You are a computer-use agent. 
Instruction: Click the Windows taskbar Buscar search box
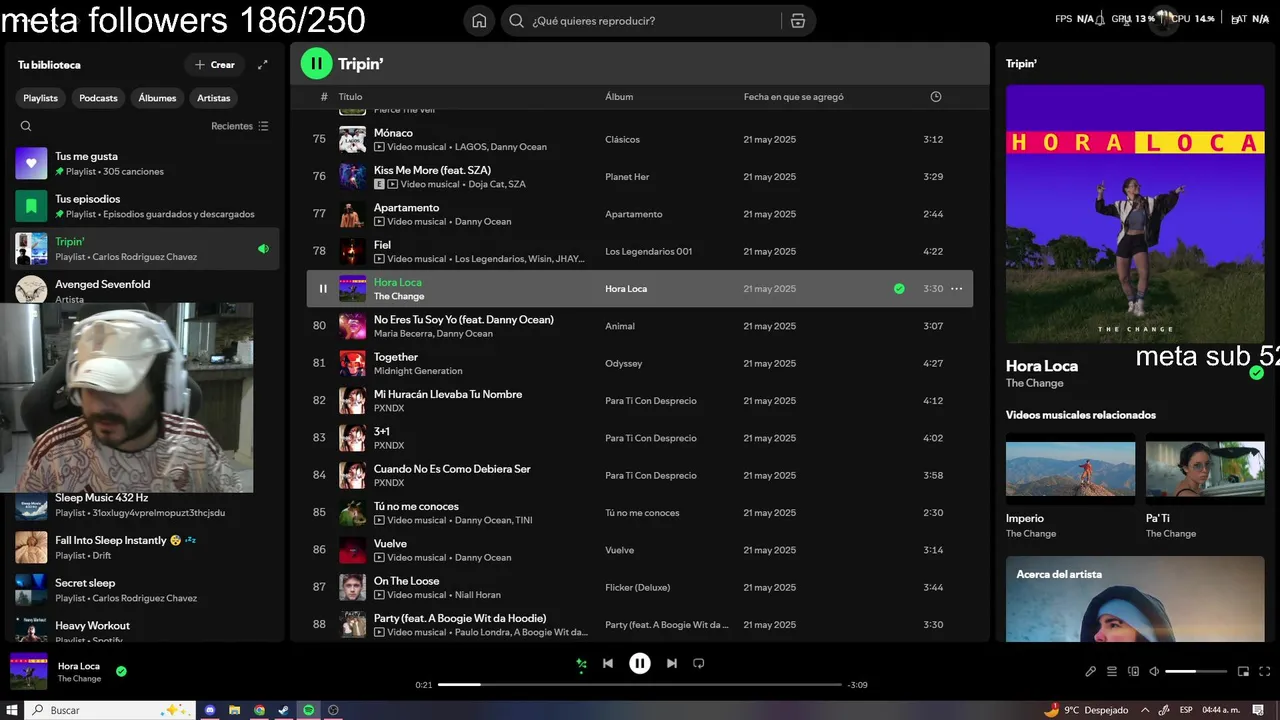(110, 710)
